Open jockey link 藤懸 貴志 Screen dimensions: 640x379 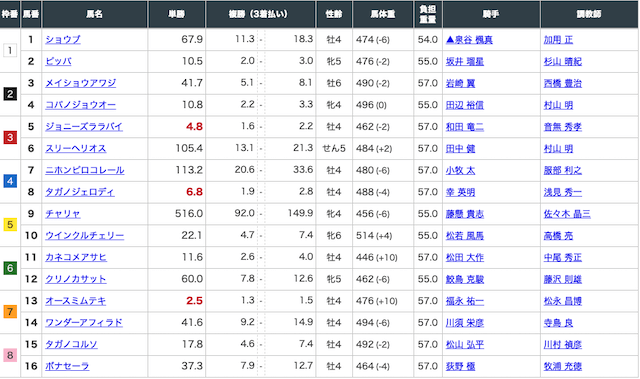[464, 214]
